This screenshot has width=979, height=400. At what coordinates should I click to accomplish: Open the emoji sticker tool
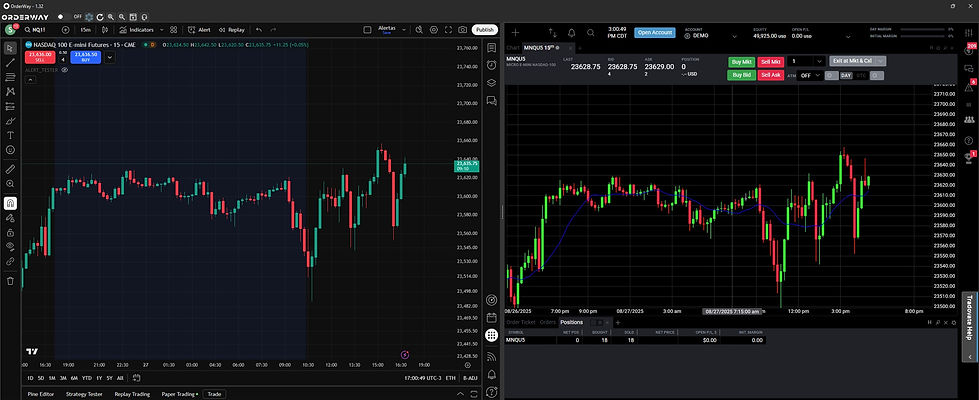[x=10, y=150]
